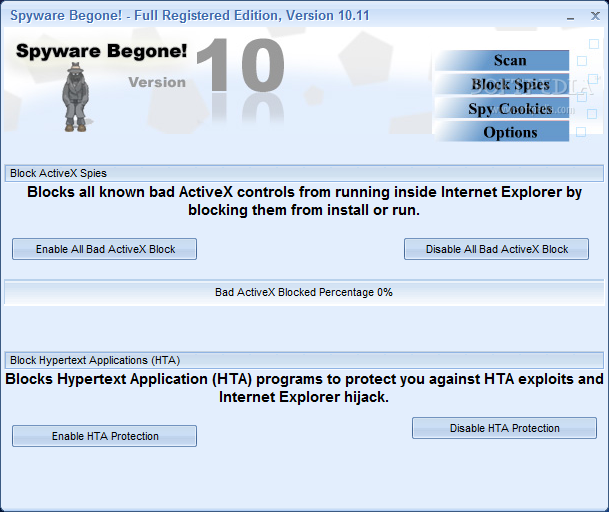Viewport: 609px width, 512px height.
Task: Click Enable All Bad ActiveX Block
Action: coord(104,249)
